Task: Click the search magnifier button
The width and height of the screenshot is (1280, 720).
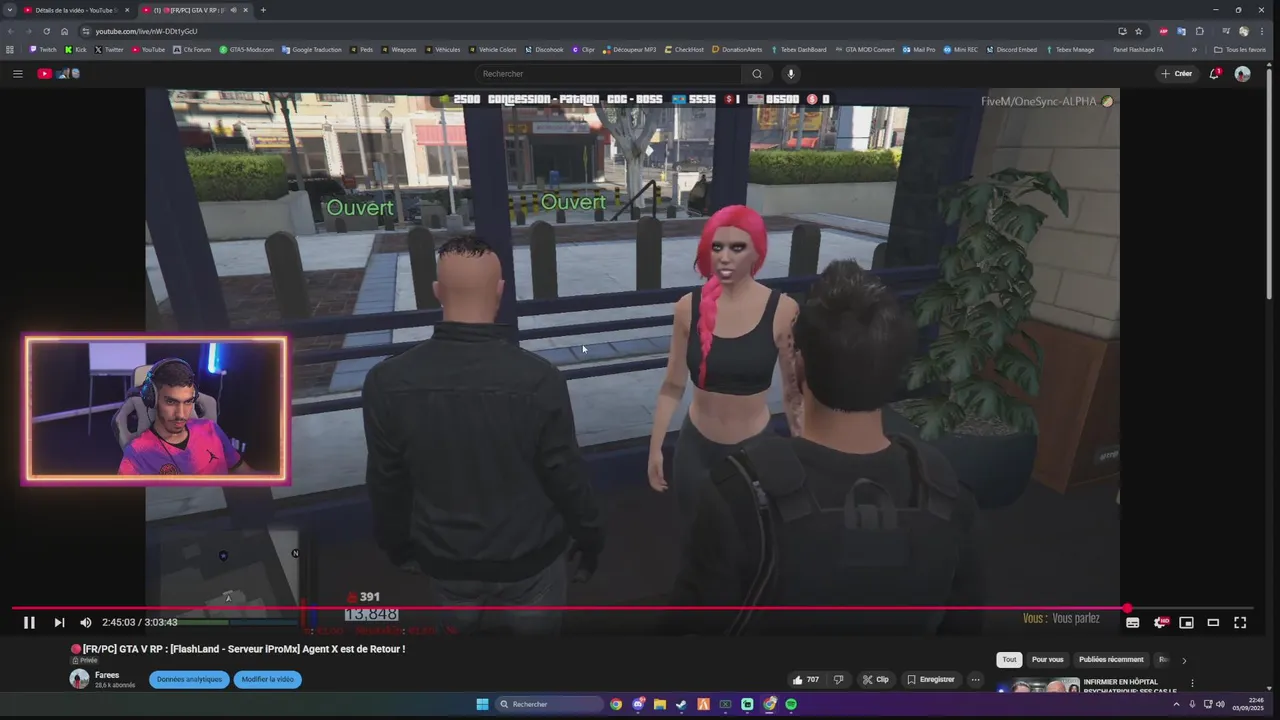Action: pyautogui.click(x=757, y=73)
